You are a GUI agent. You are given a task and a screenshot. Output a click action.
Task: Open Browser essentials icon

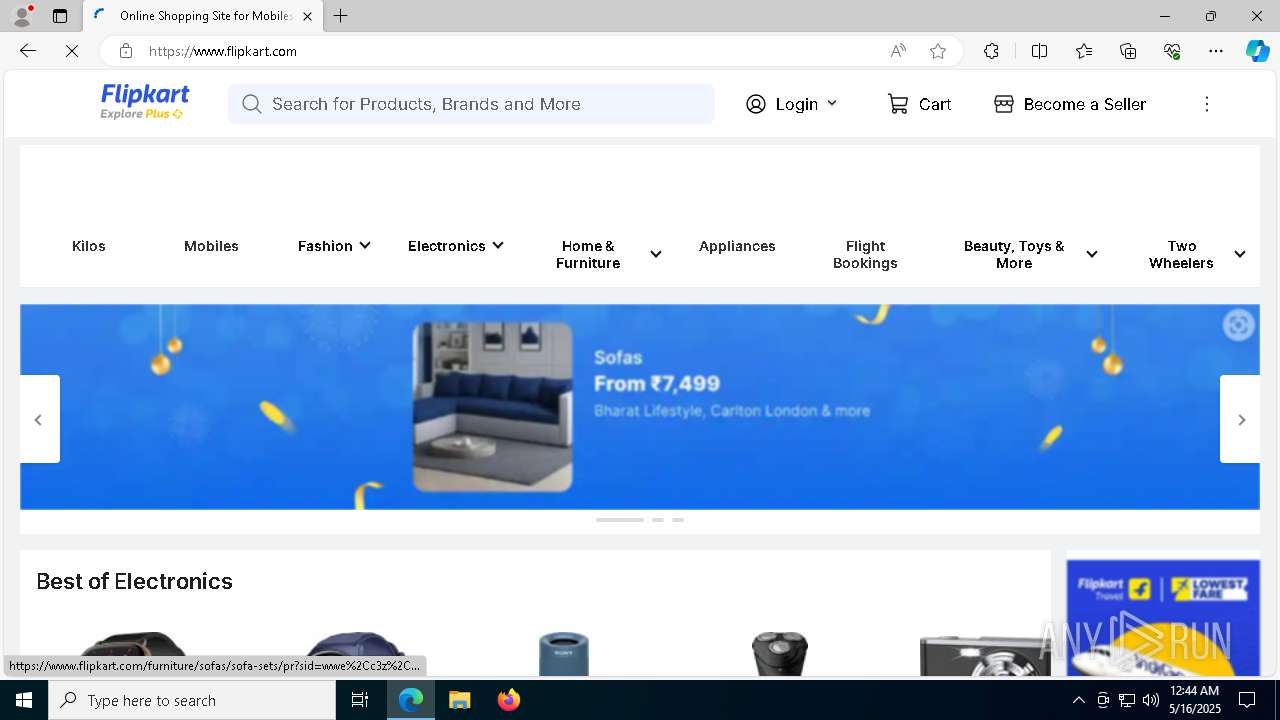pyautogui.click(x=1172, y=51)
